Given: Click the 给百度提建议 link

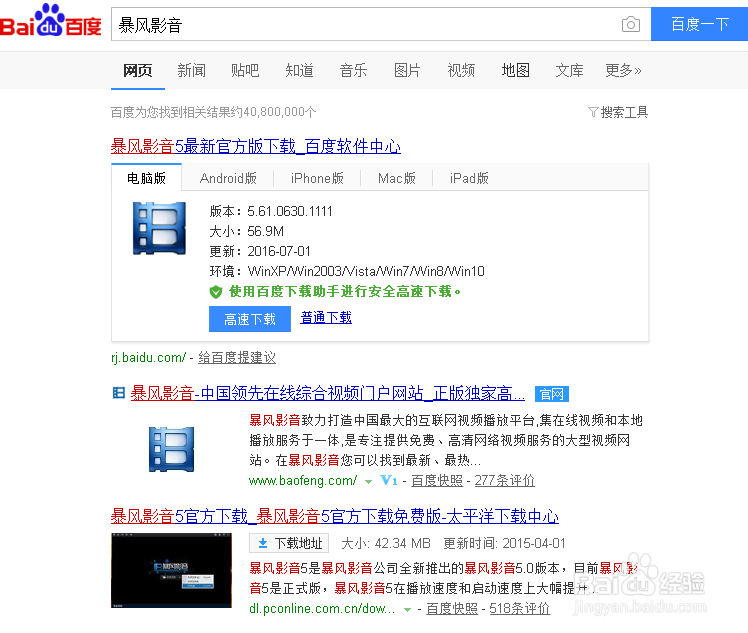Looking at the screenshot, I should [x=237, y=357].
